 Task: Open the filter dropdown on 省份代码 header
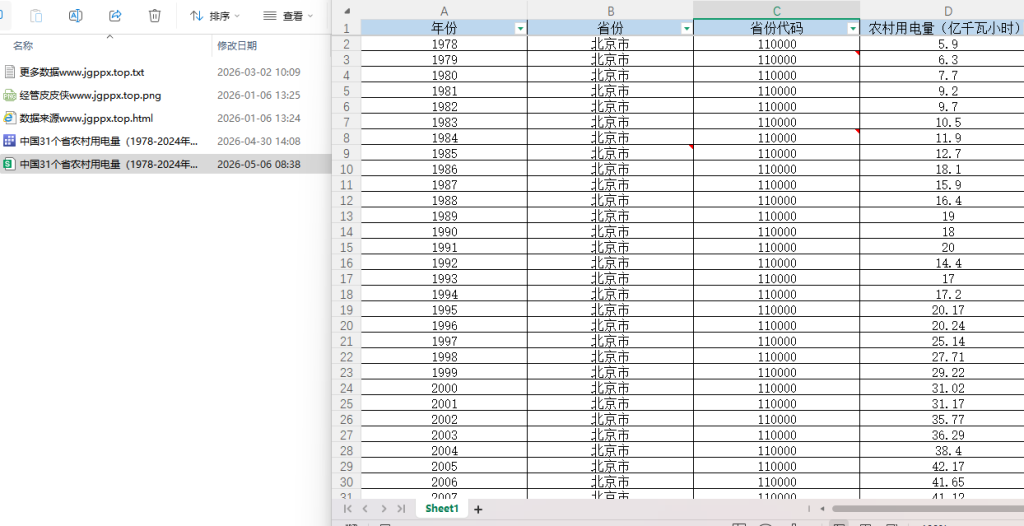pos(852,28)
